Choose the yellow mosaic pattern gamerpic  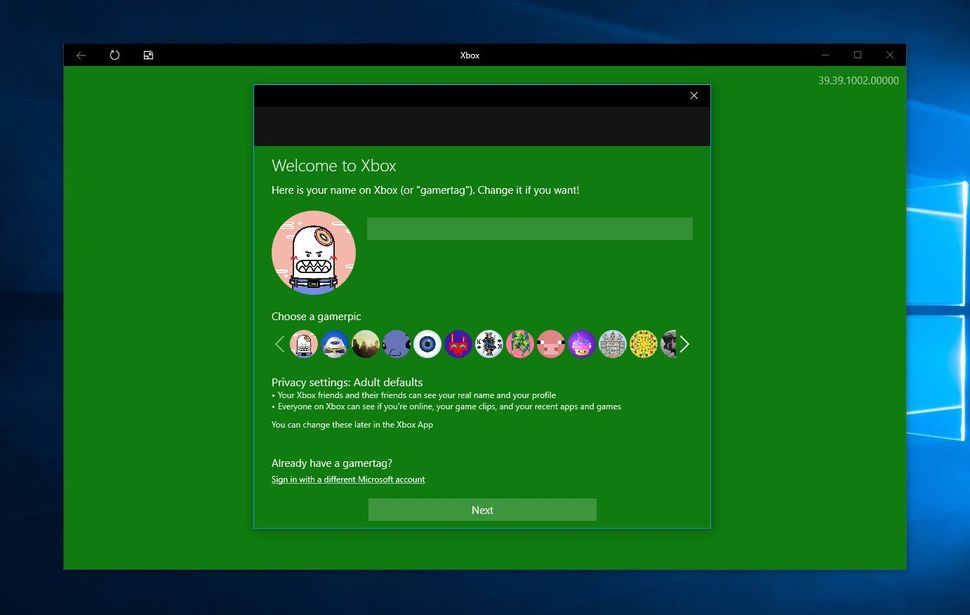tap(643, 344)
